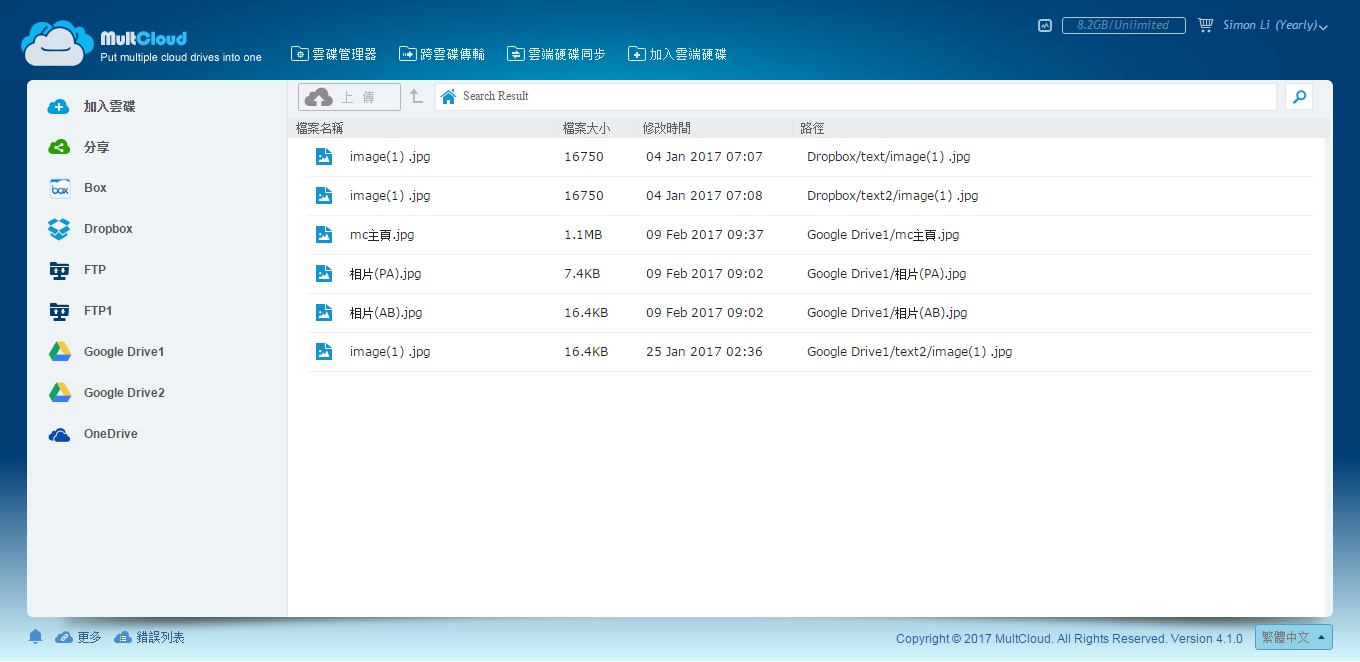Viewport: 1360px width, 662px height.
Task: Expand the Simon Li account dropdown
Action: click(x=1275, y=26)
